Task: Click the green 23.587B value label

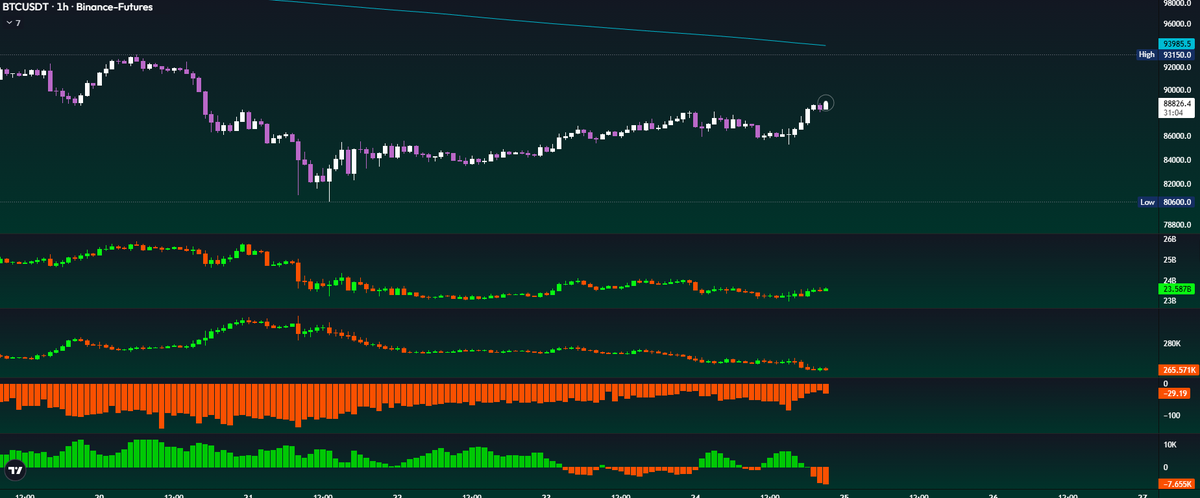Action: tap(1175, 289)
